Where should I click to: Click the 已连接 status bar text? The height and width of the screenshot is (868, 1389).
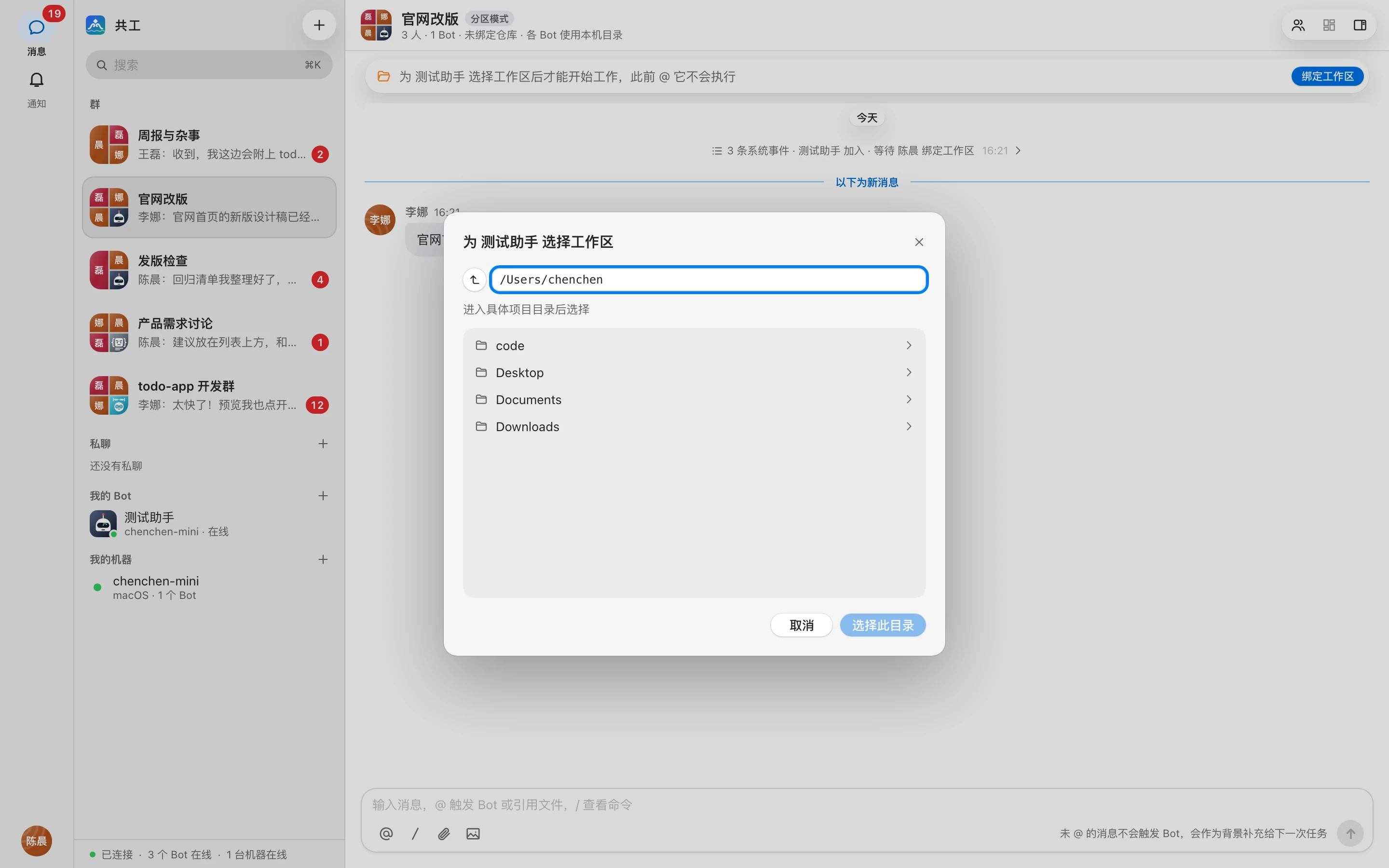click(x=117, y=855)
